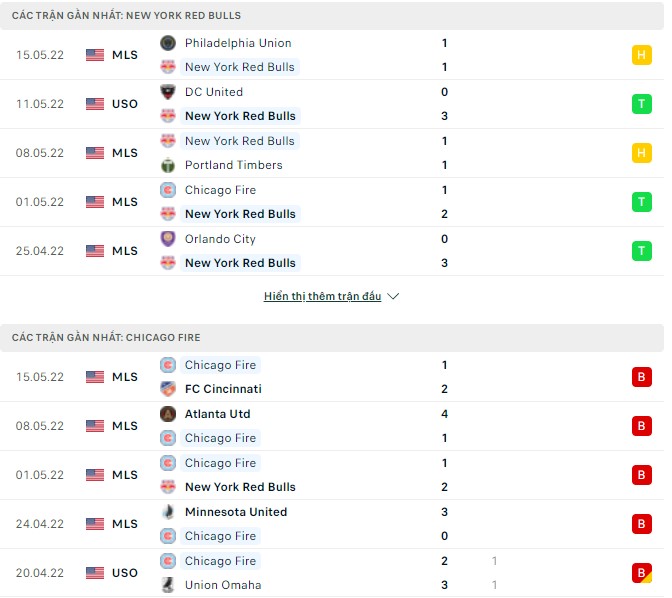This screenshot has width=672, height=598.
Task: Select the "Các trận gần nhất: Chicago Fire" section header
Action: (106, 338)
